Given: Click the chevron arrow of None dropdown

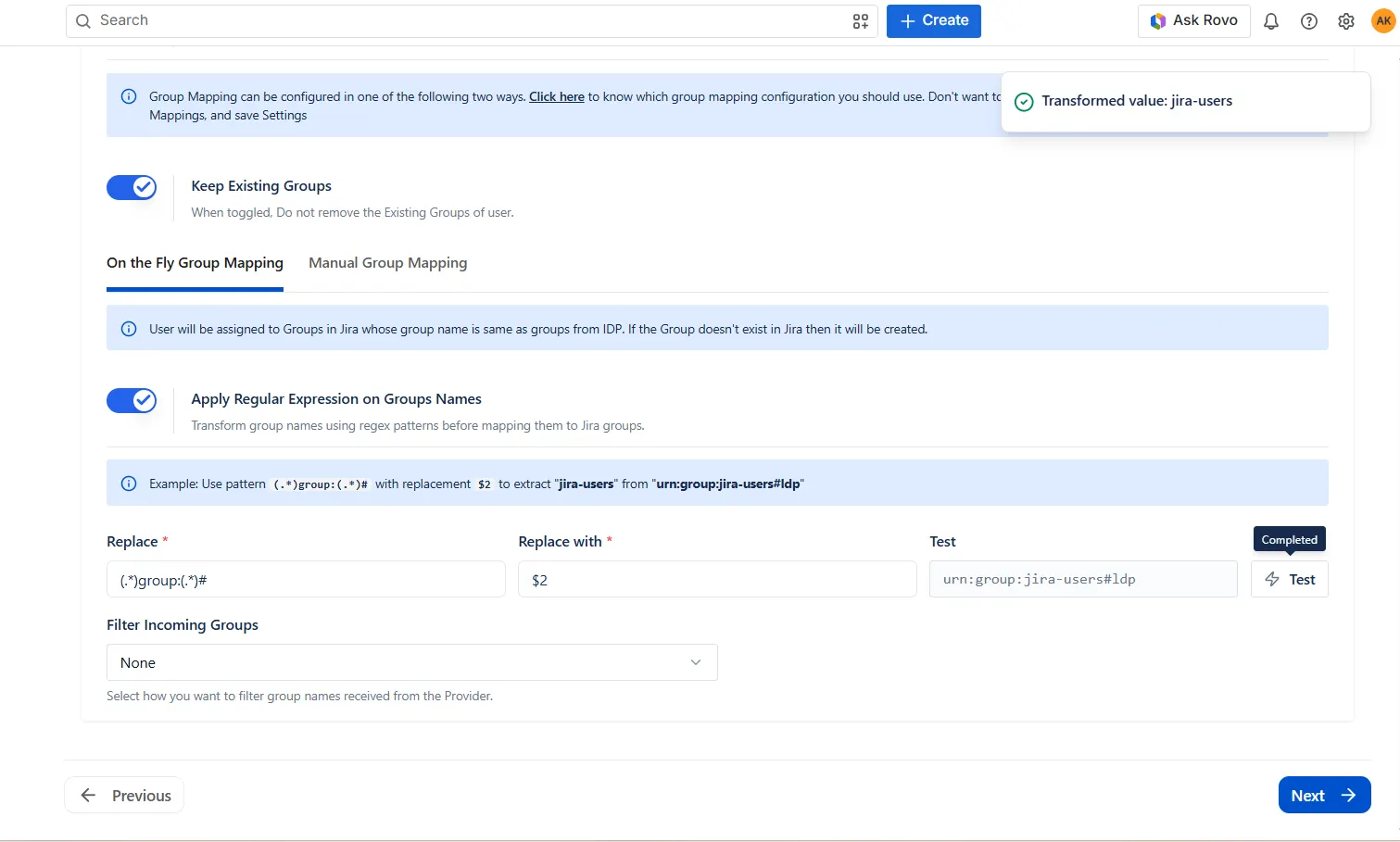Looking at the screenshot, I should (x=696, y=662).
